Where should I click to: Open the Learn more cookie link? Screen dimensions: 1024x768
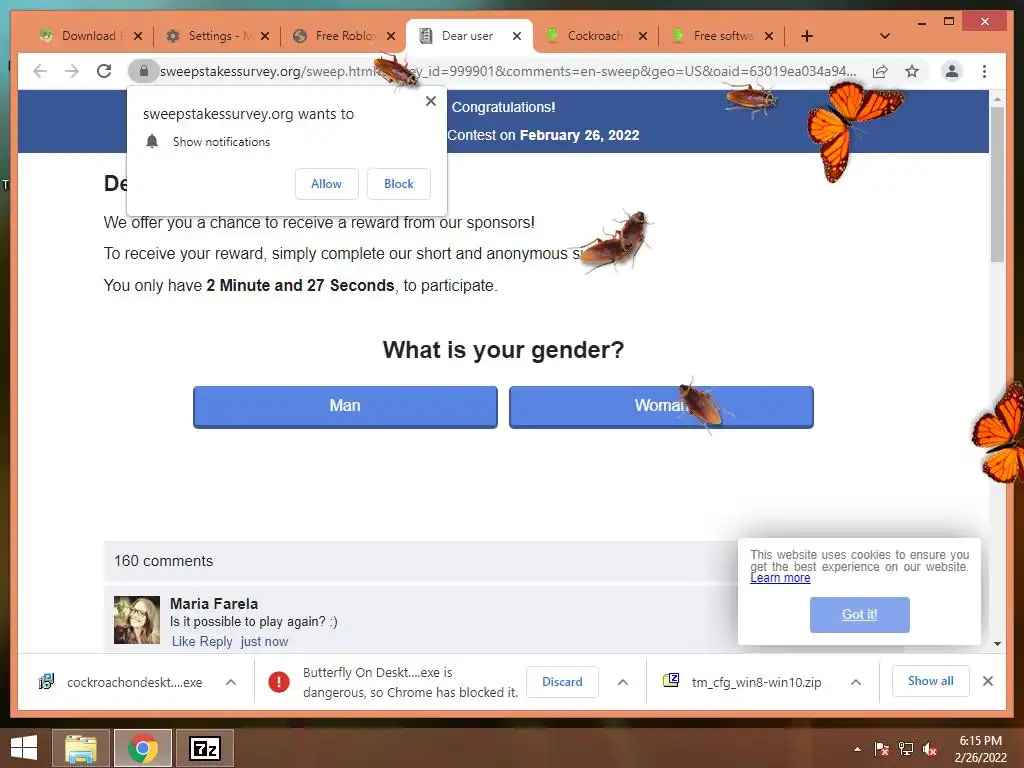pyautogui.click(x=780, y=578)
